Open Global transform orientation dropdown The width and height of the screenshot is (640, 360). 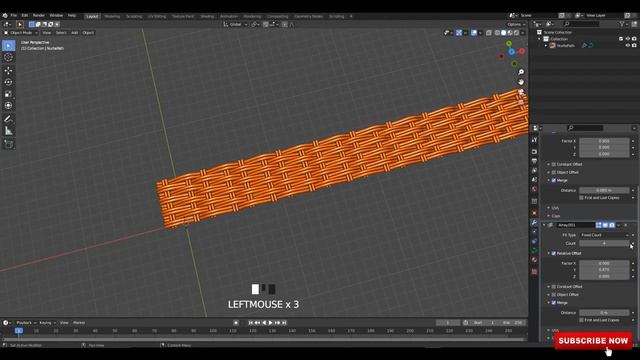pyautogui.click(x=236, y=24)
